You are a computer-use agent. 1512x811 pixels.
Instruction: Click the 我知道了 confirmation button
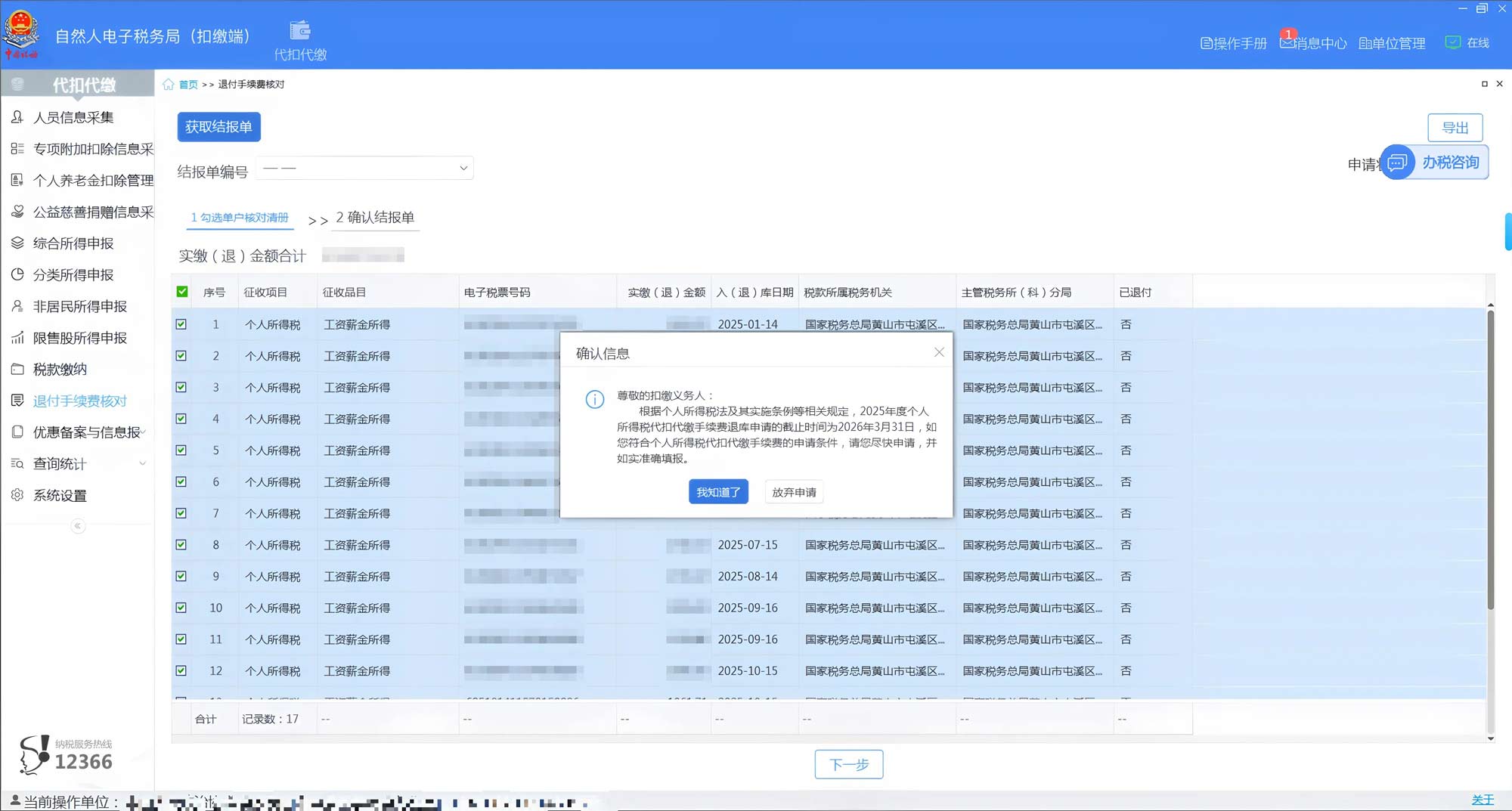click(x=717, y=492)
